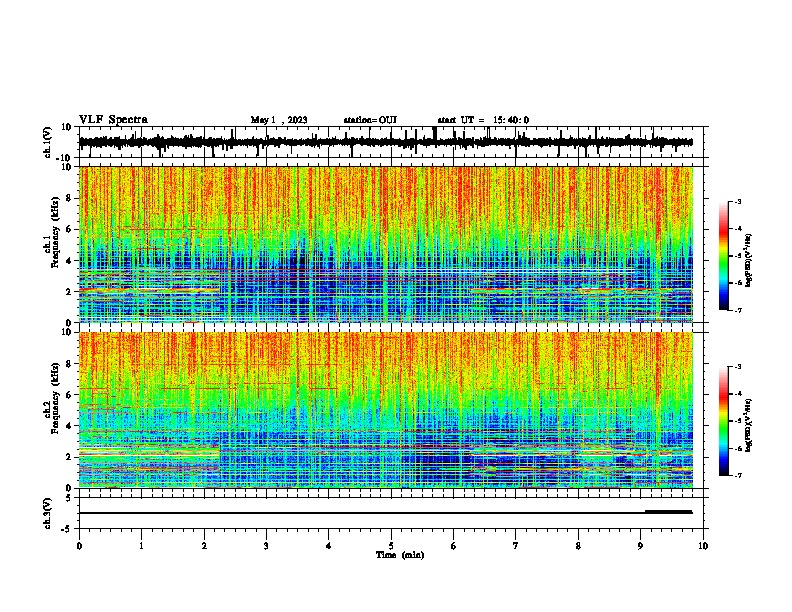Click the "-7" label on ch.2 colorbar

738,475
